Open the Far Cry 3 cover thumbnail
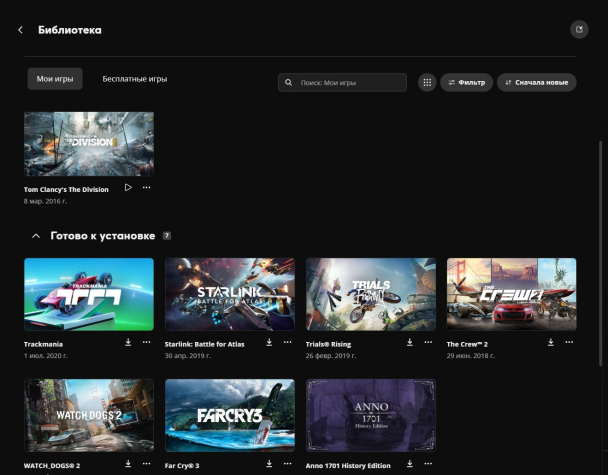The width and height of the screenshot is (608, 475). 230,415
